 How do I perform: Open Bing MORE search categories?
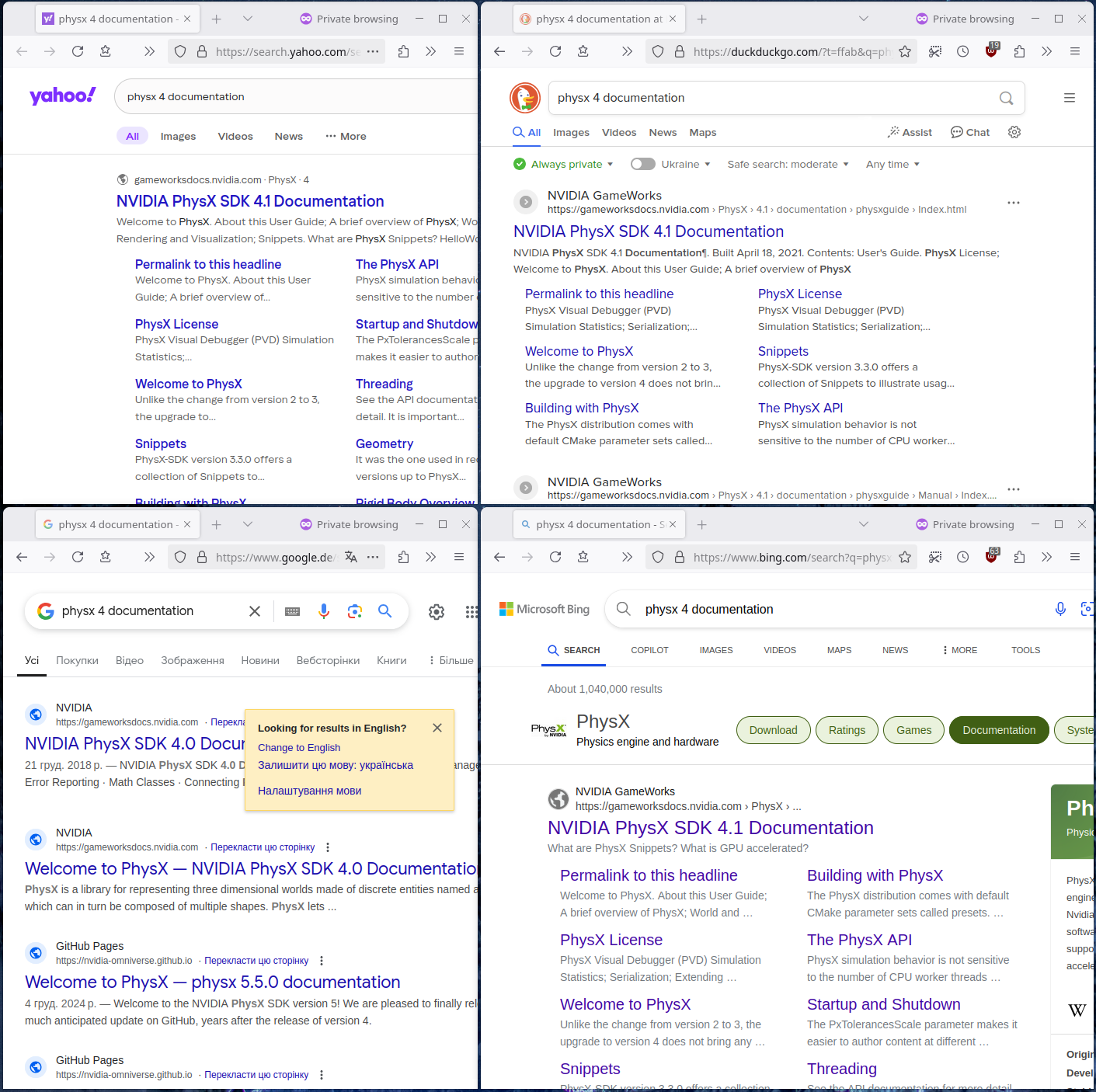pos(960,650)
